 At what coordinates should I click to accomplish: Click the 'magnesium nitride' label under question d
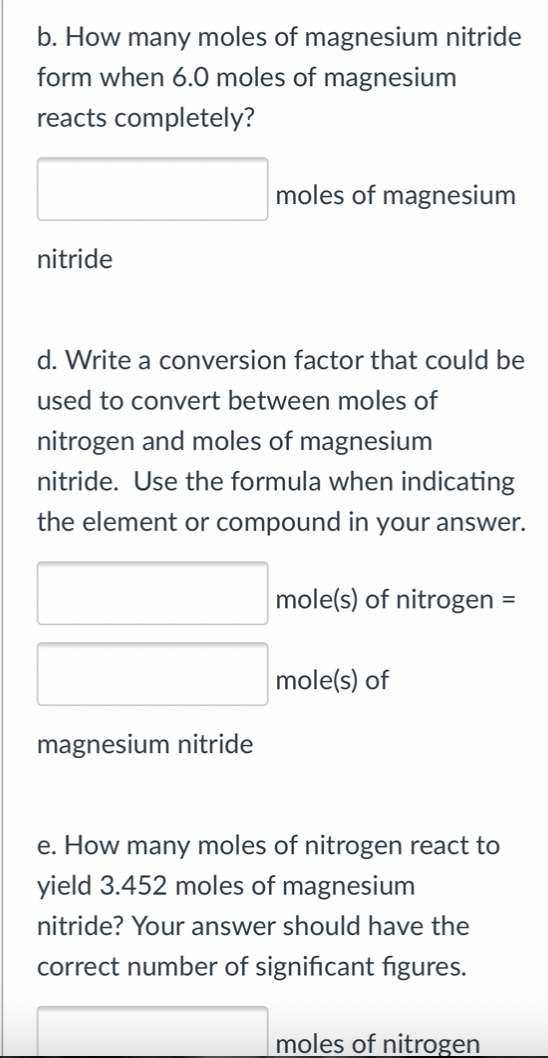coord(145,745)
